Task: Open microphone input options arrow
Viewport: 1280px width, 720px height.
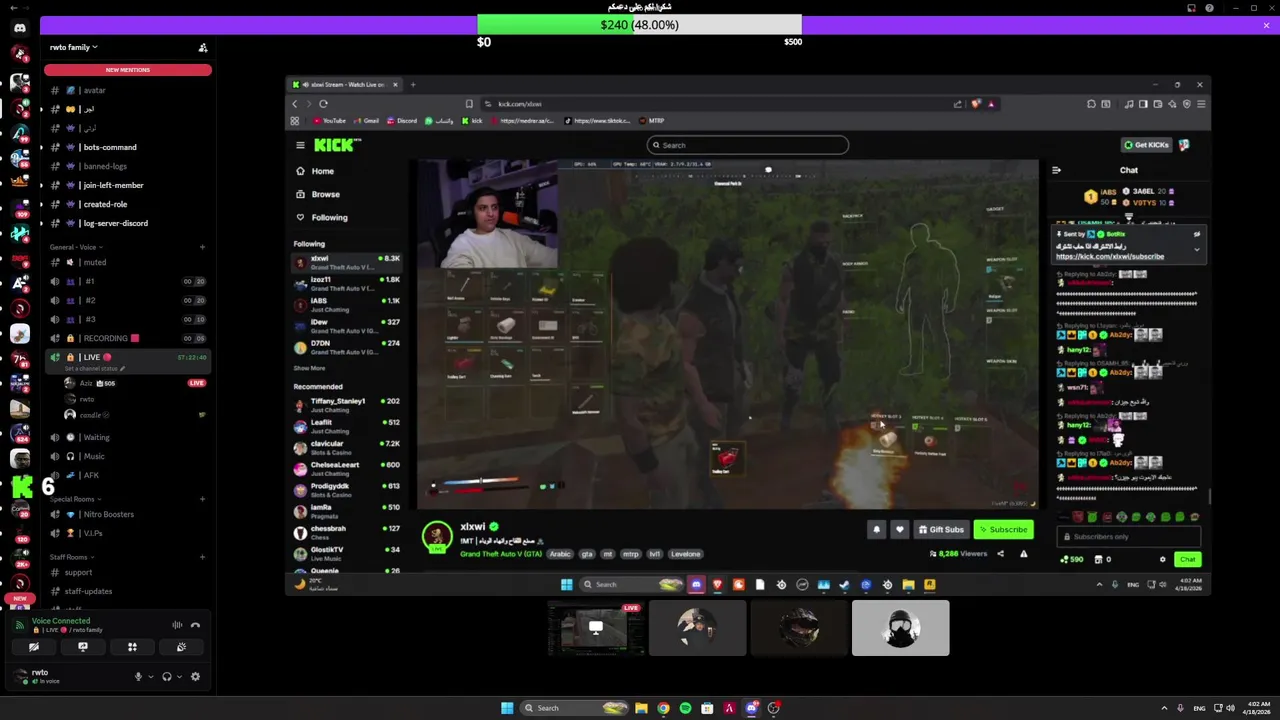Action: tap(150, 677)
